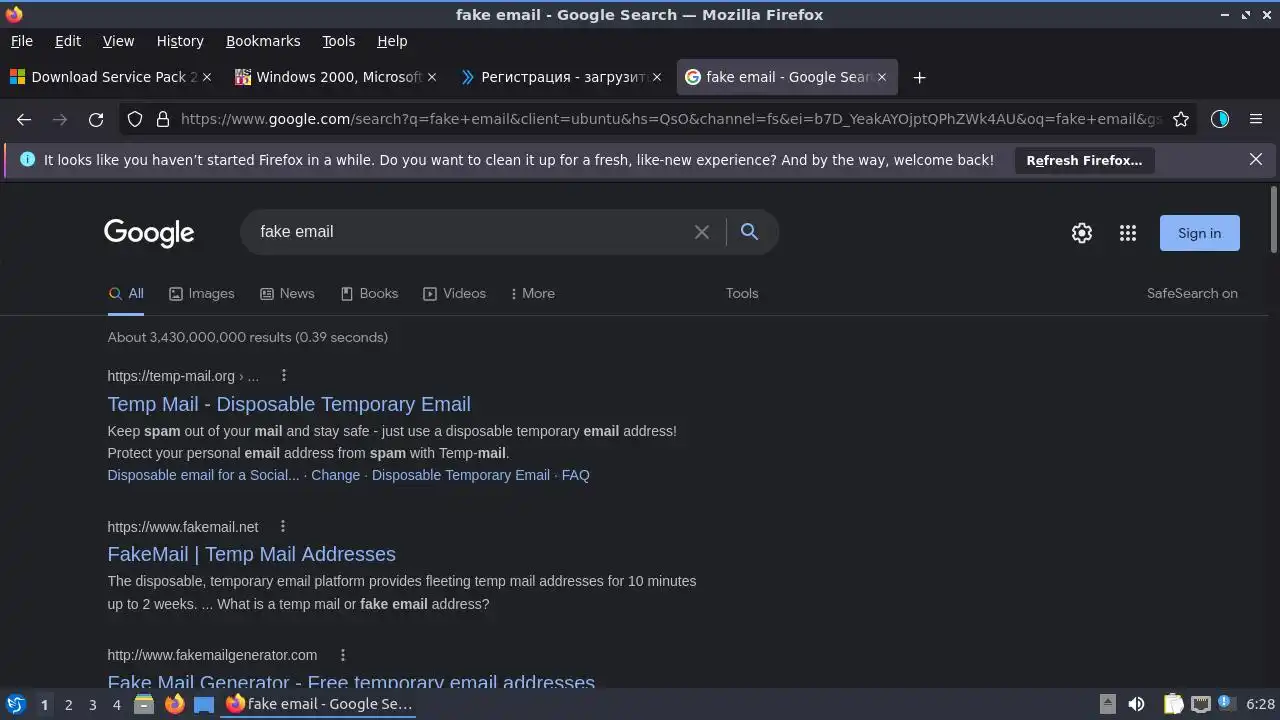The width and height of the screenshot is (1280, 720).
Task: Click the page vertical scrollbar thumb
Action: [1273, 219]
